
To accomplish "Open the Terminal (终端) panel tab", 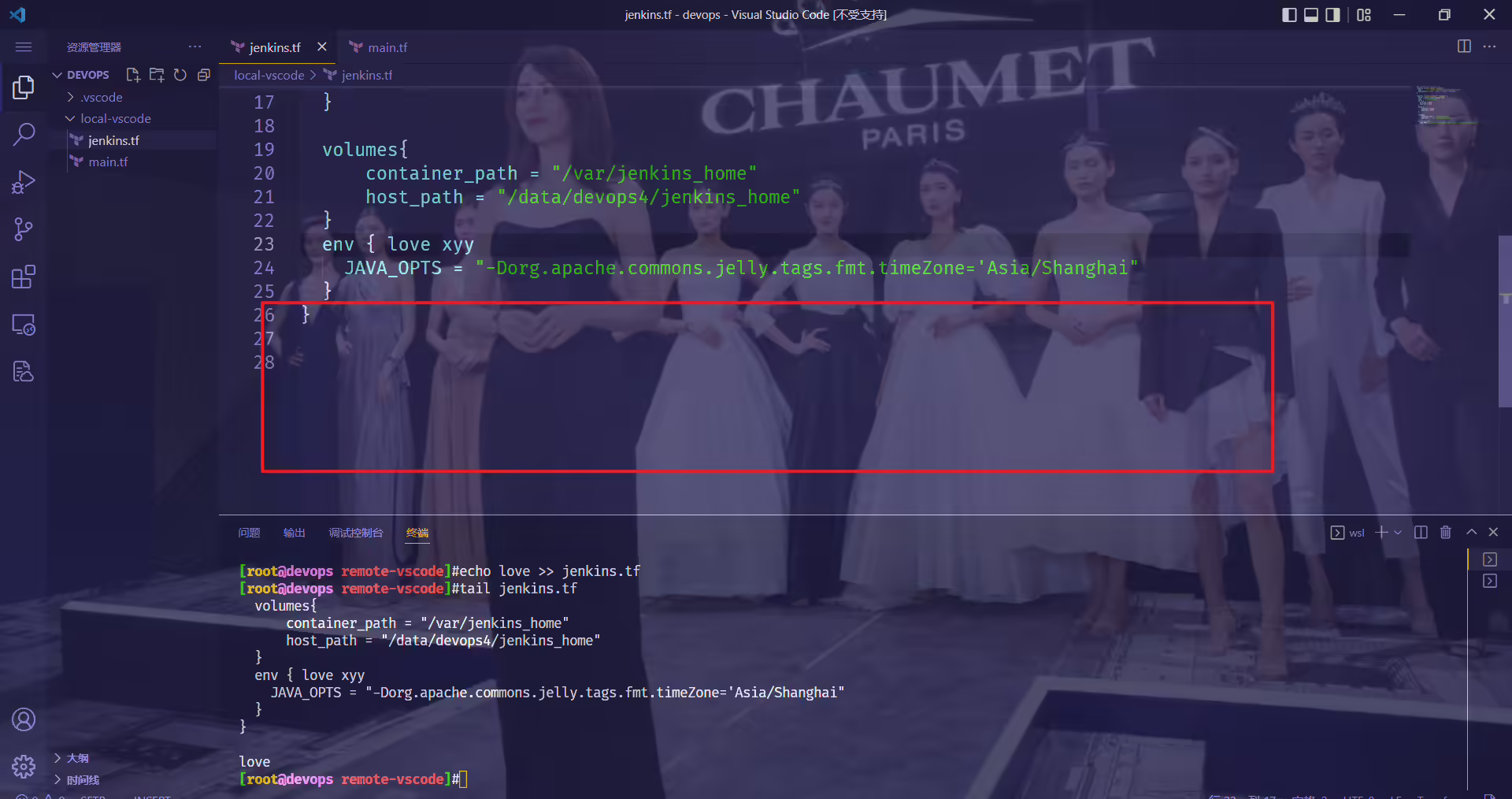I will pyautogui.click(x=417, y=533).
